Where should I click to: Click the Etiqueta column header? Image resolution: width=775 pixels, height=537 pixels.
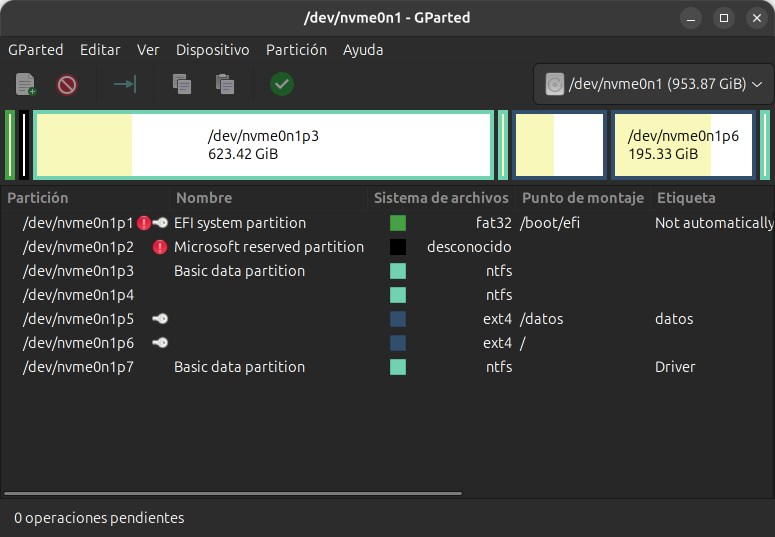(713, 198)
